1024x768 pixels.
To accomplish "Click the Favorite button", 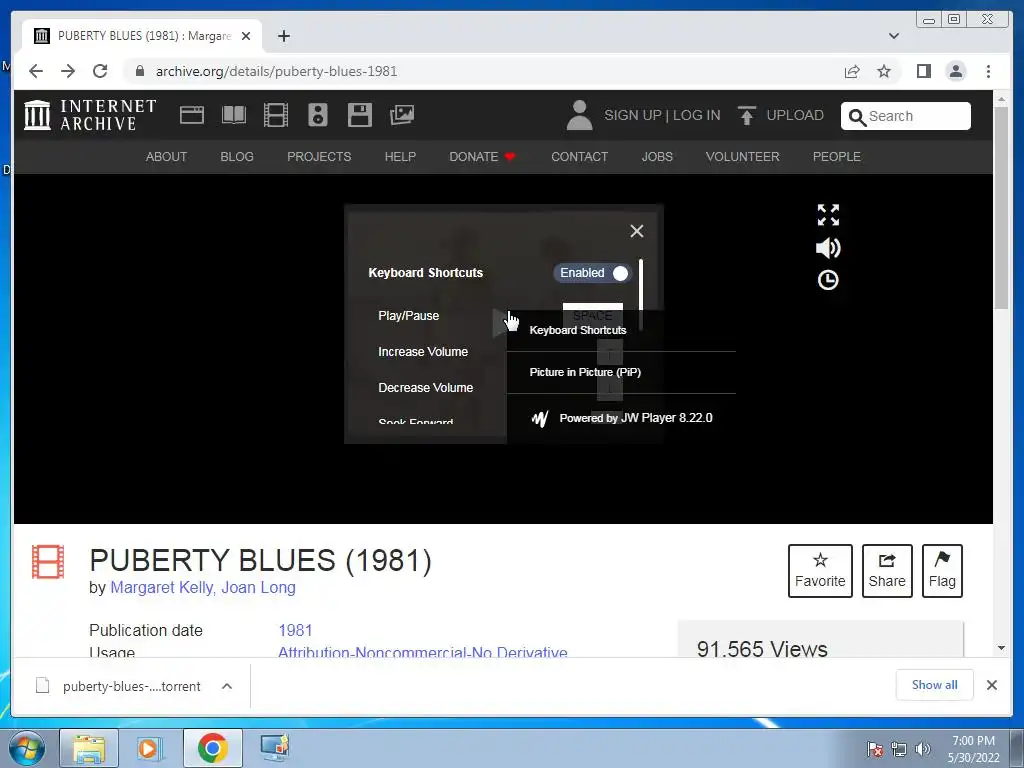I will click(820, 571).
